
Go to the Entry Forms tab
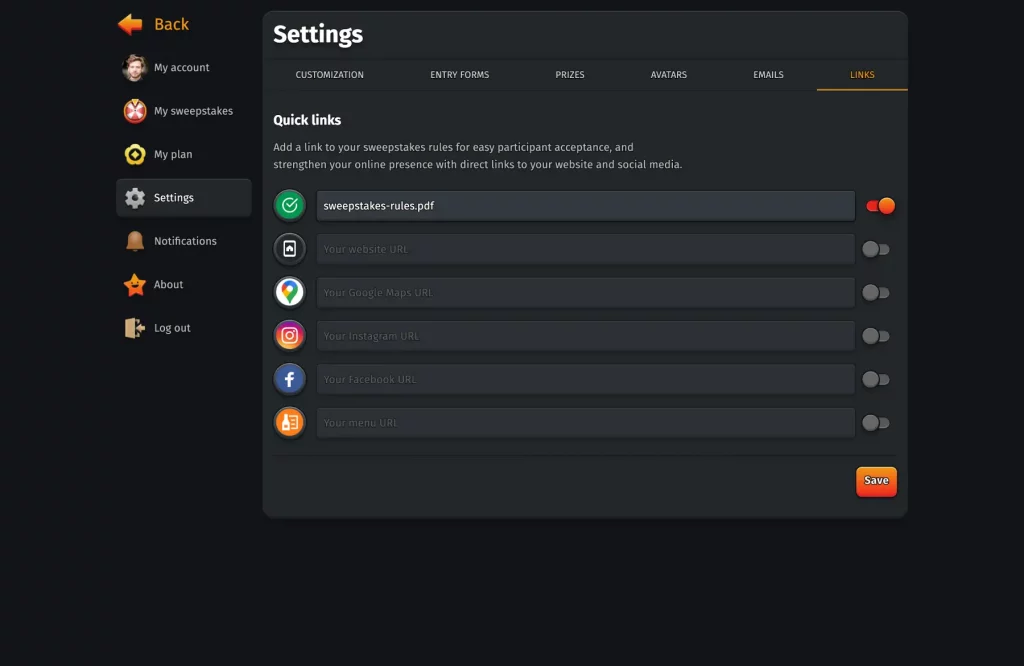459,75
